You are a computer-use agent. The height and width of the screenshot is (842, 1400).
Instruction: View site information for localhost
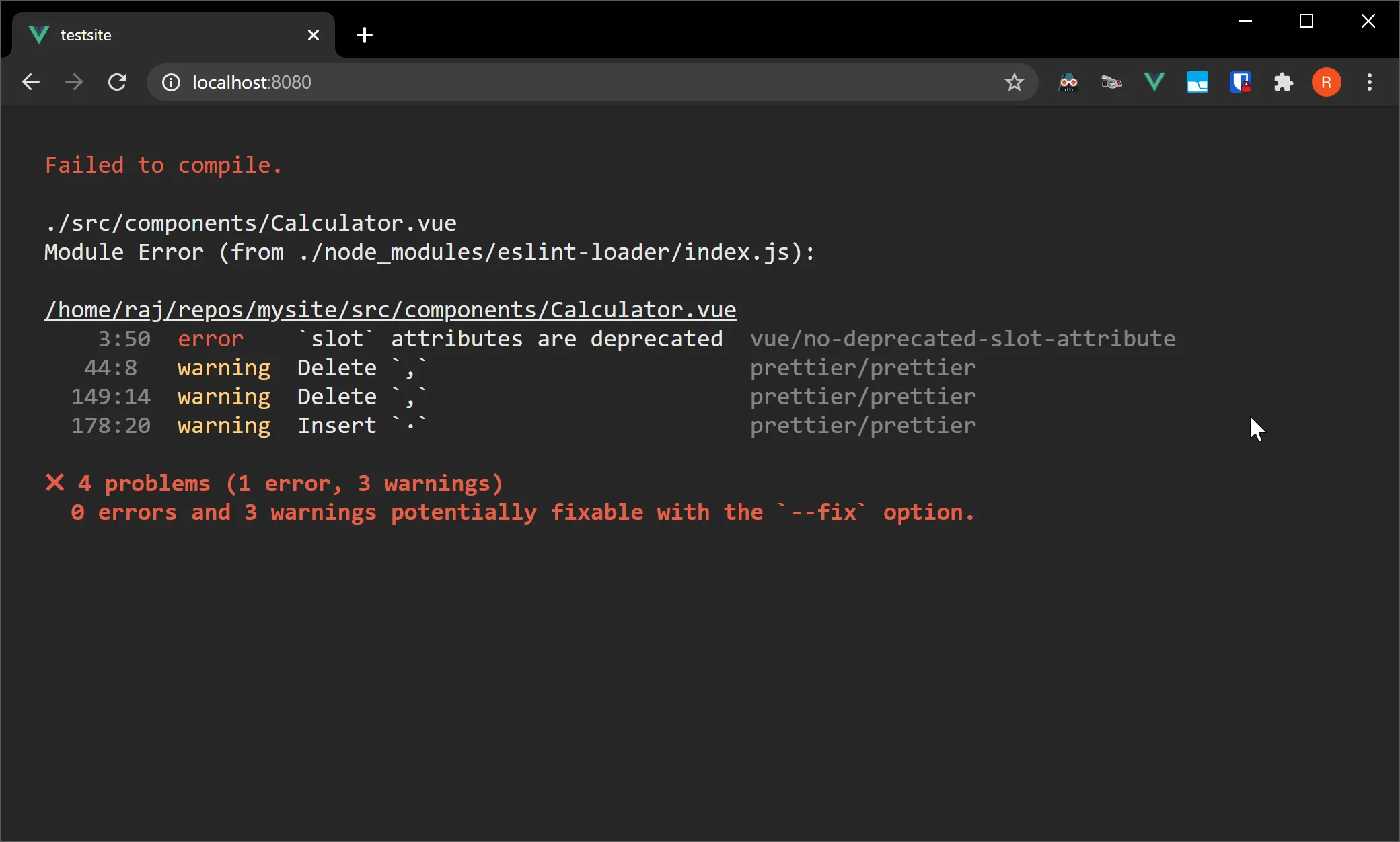coord(172,83)
